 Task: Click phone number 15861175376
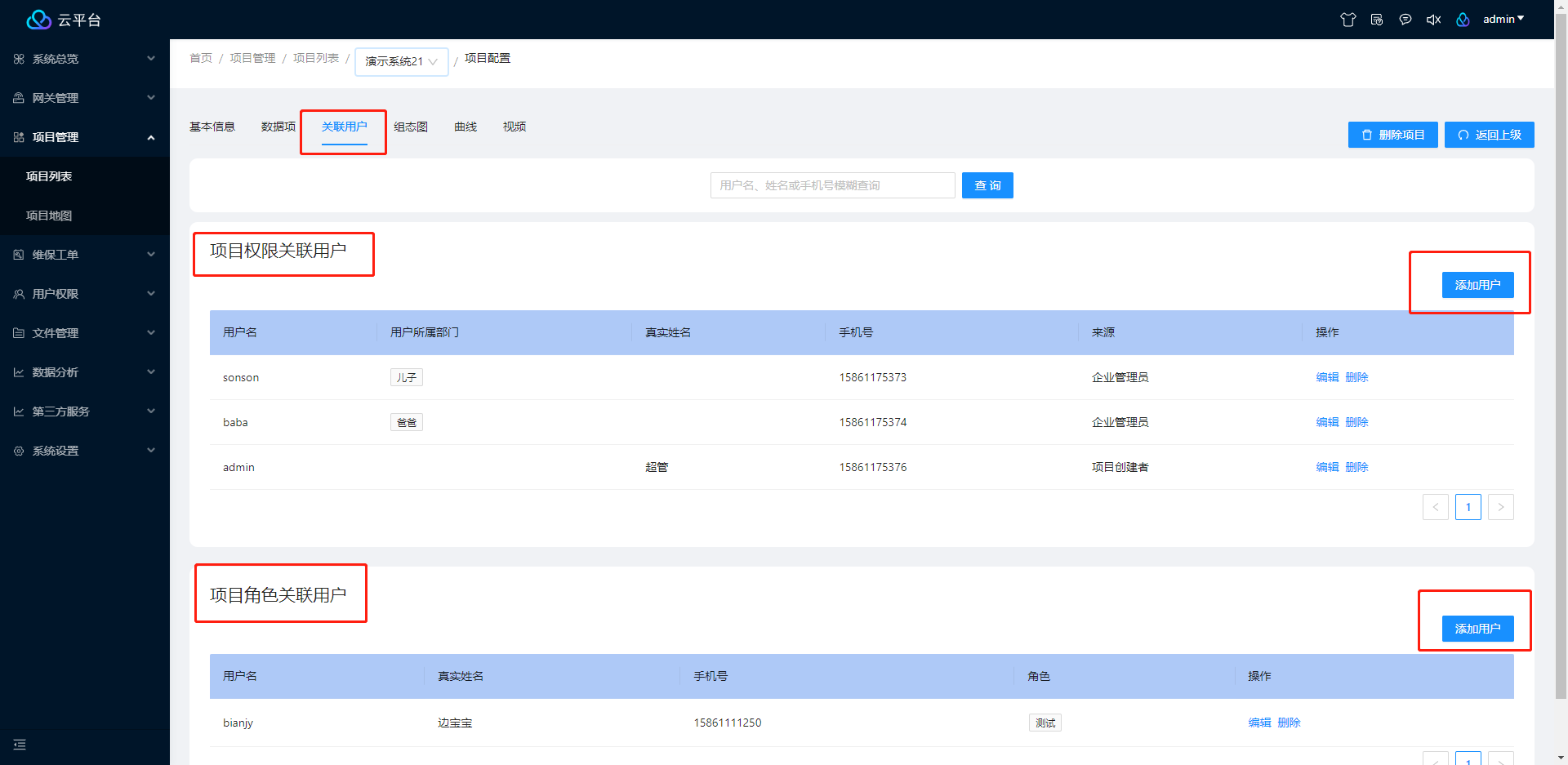click(x=873, y=467)
